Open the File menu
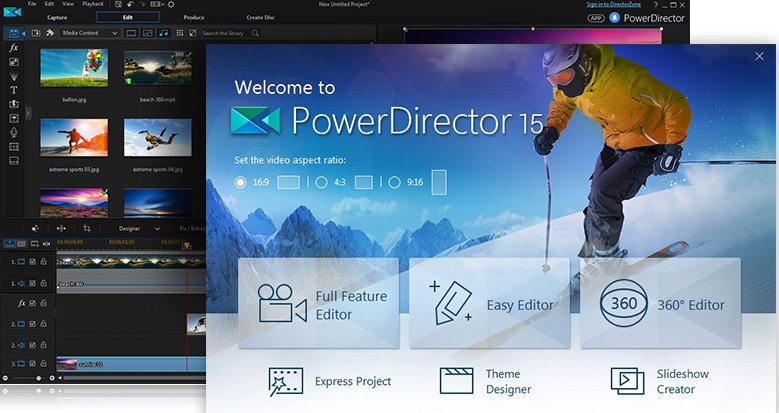 (32, 4)
